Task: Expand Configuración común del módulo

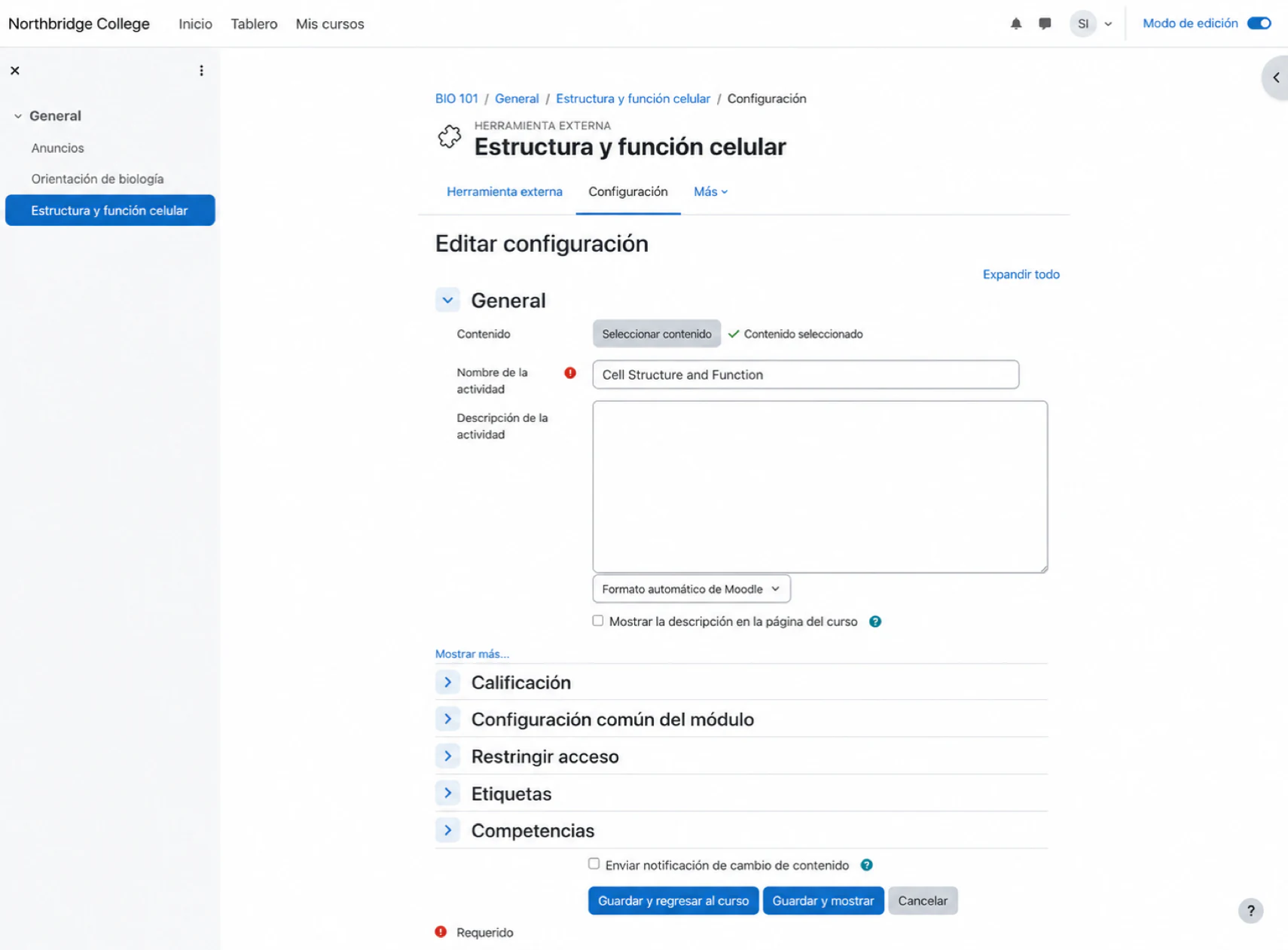Action: tap(447, 719)
